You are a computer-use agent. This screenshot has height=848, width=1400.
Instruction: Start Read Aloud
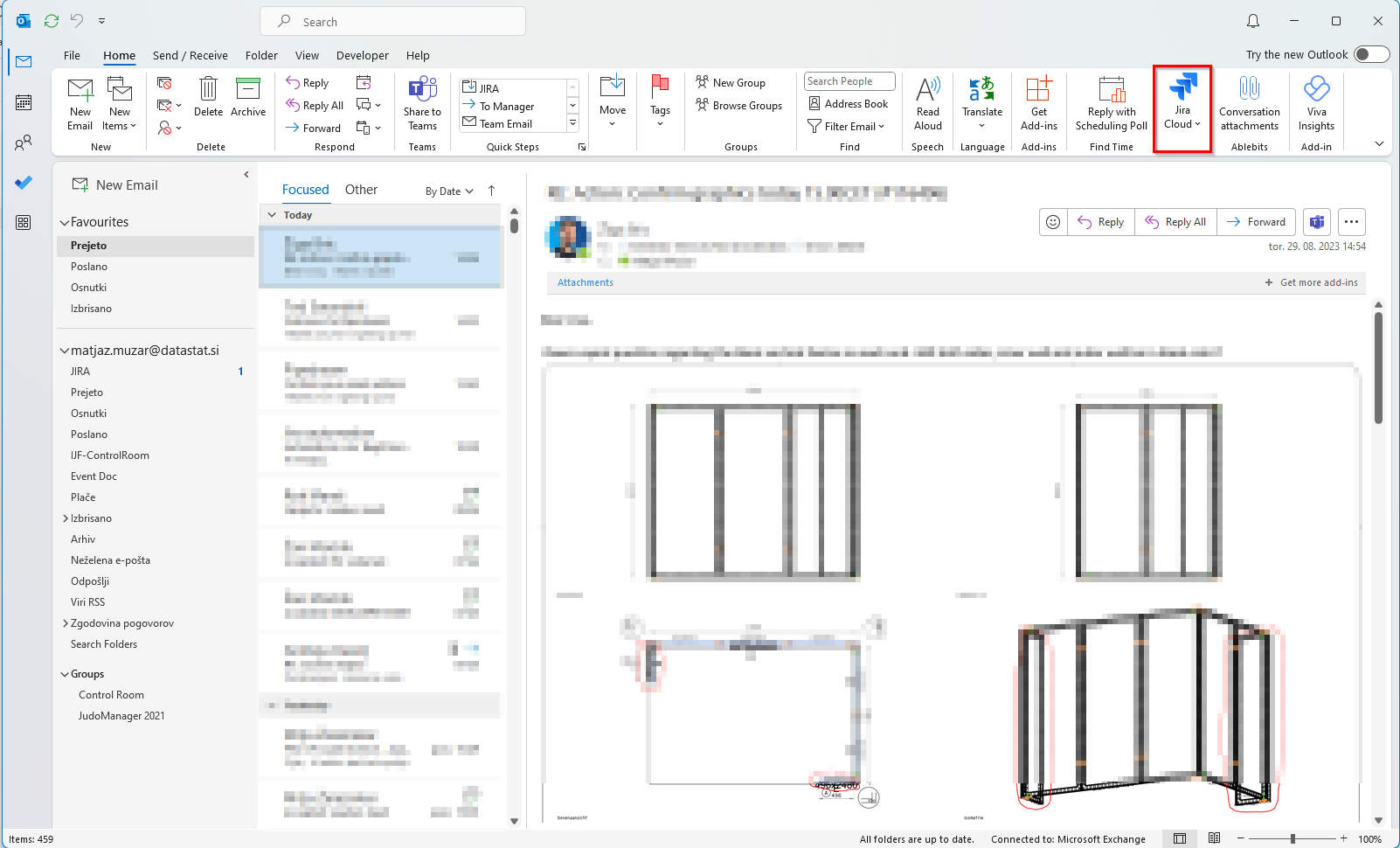[928, 103]
